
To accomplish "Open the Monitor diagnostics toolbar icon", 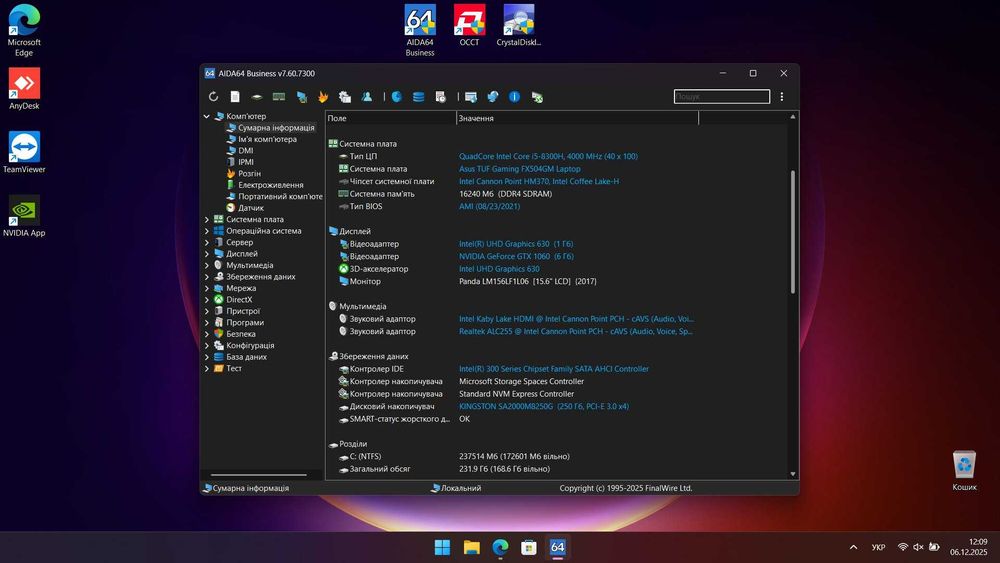I will tap(302, 97).
